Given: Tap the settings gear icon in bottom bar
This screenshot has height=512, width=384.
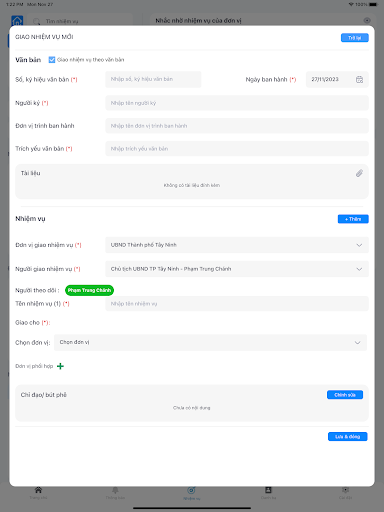Looking at the screenshot, I should click(x=345, y=490).
